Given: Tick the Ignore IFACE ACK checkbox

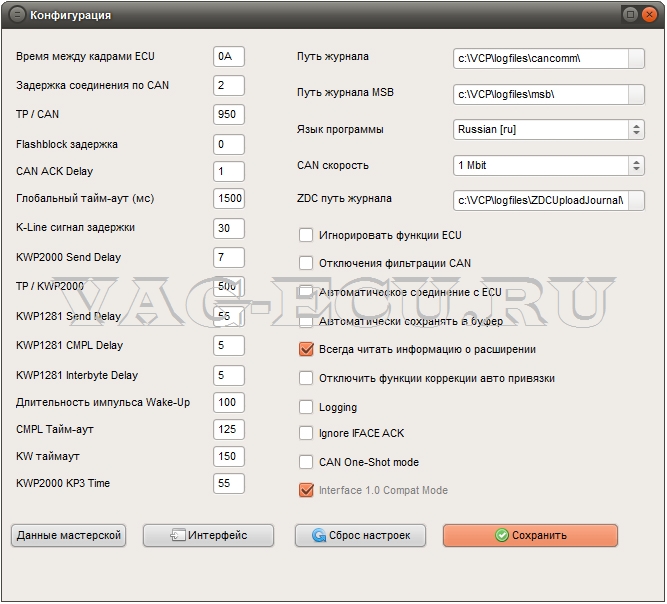Looking at the screenshot, I should click(x=307, y=434).
